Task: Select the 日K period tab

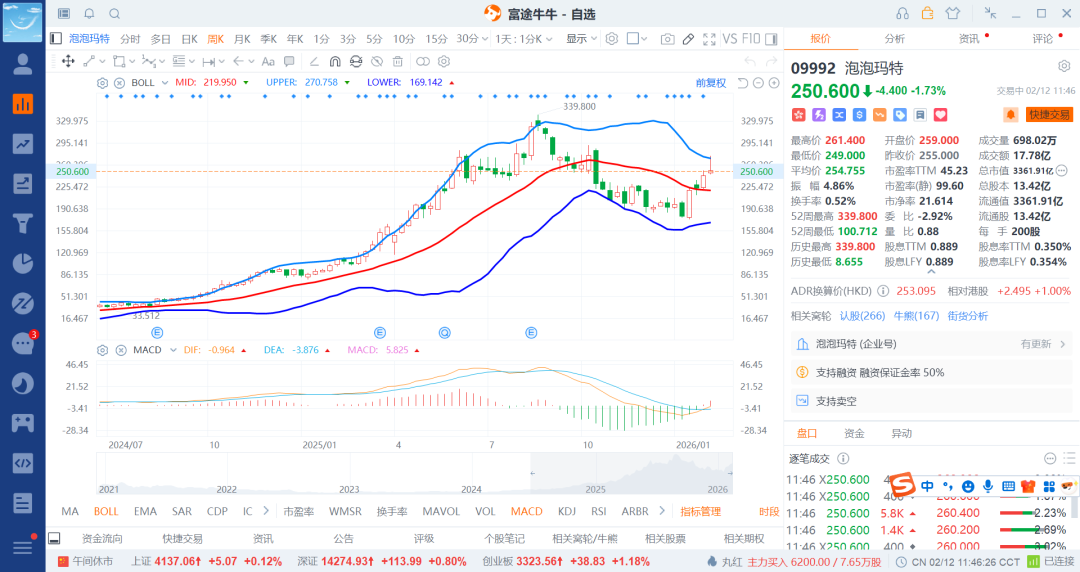Action: click(189, 39)
